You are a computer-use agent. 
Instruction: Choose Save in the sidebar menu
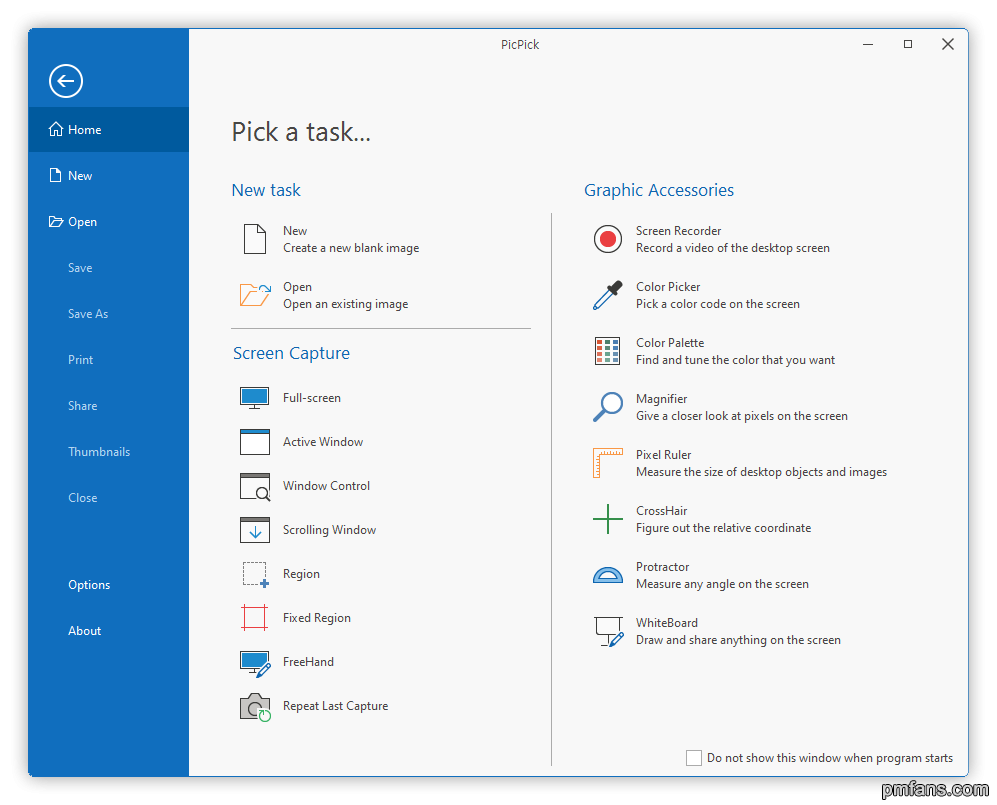(108, 268)
